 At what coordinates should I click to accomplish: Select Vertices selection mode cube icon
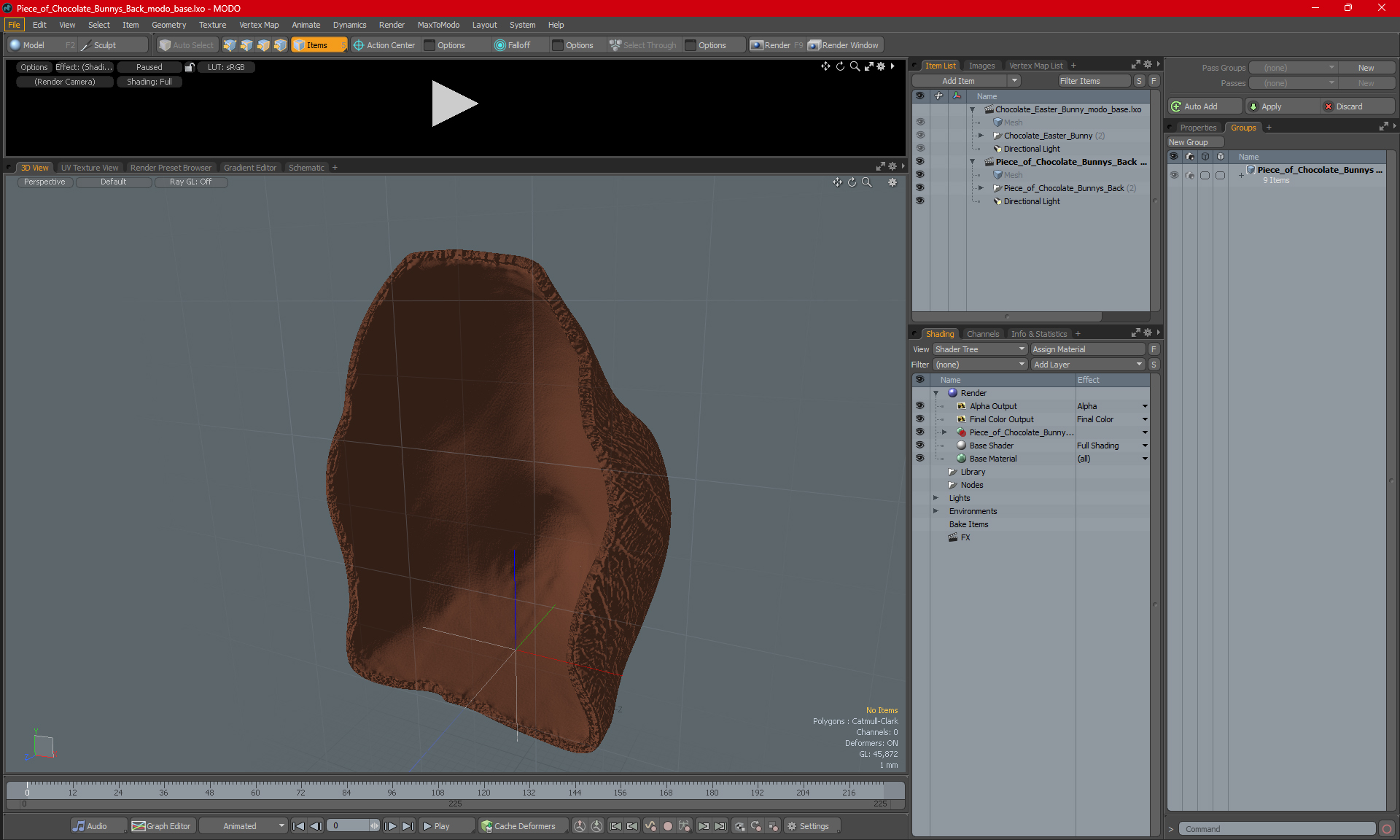(230, 45)
